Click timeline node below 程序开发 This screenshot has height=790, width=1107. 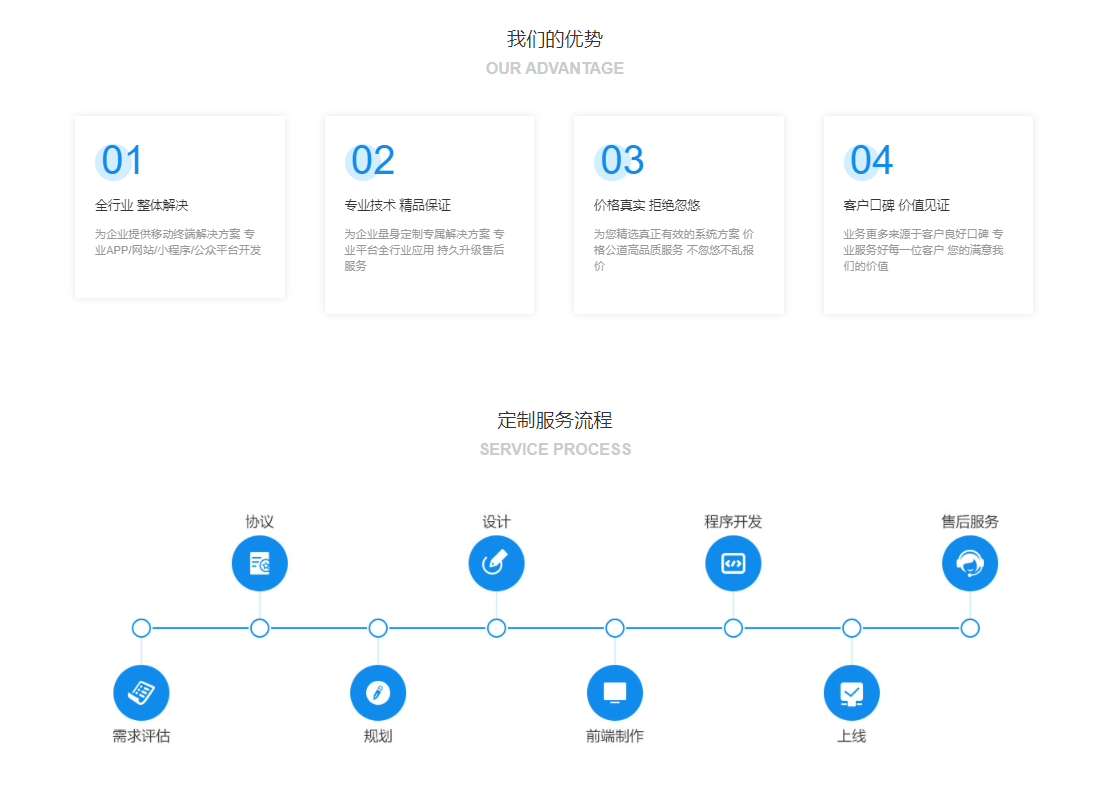pos(733,628)
